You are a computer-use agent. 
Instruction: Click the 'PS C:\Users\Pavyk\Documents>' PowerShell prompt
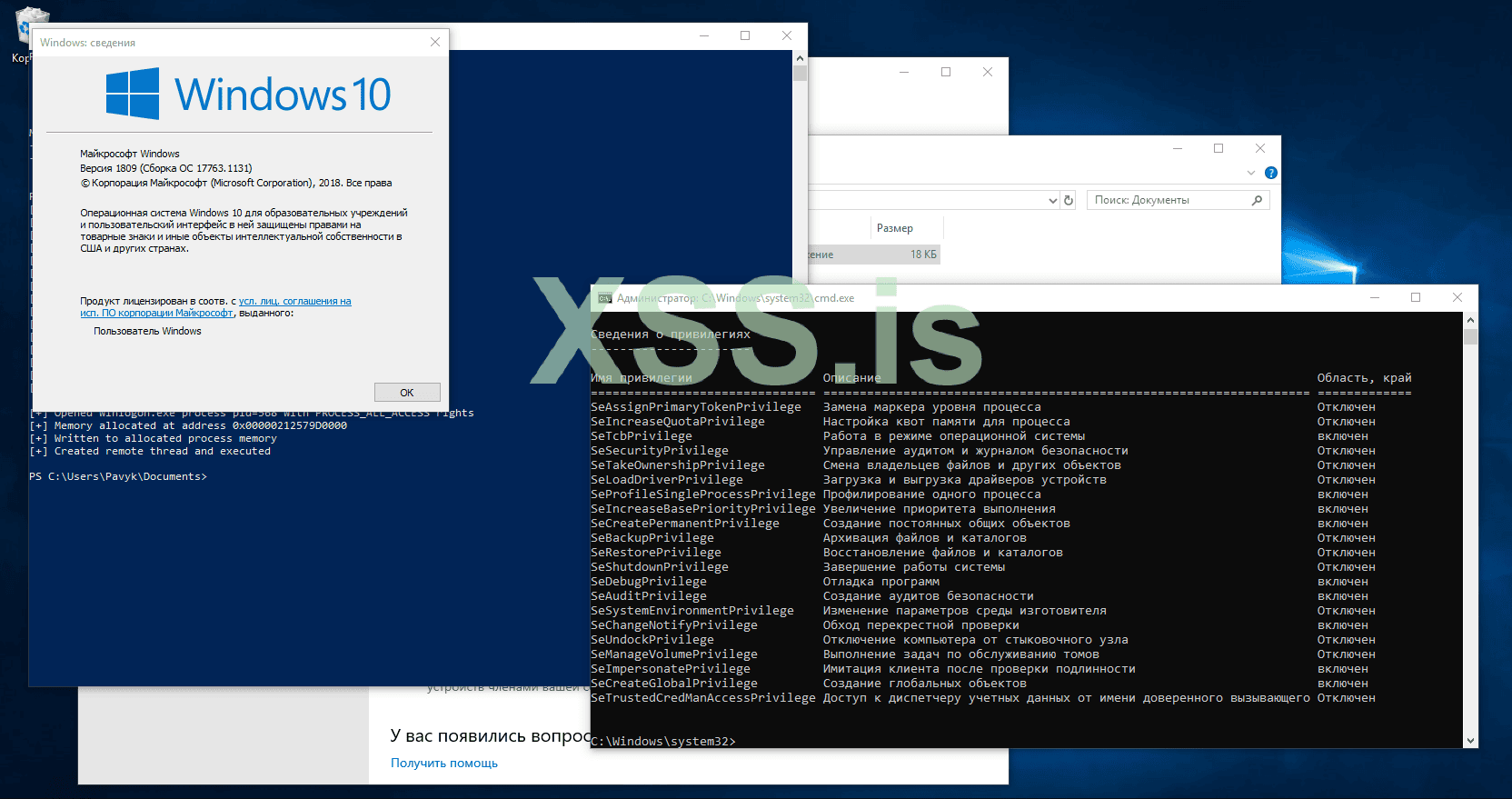[x=118, y=476]
